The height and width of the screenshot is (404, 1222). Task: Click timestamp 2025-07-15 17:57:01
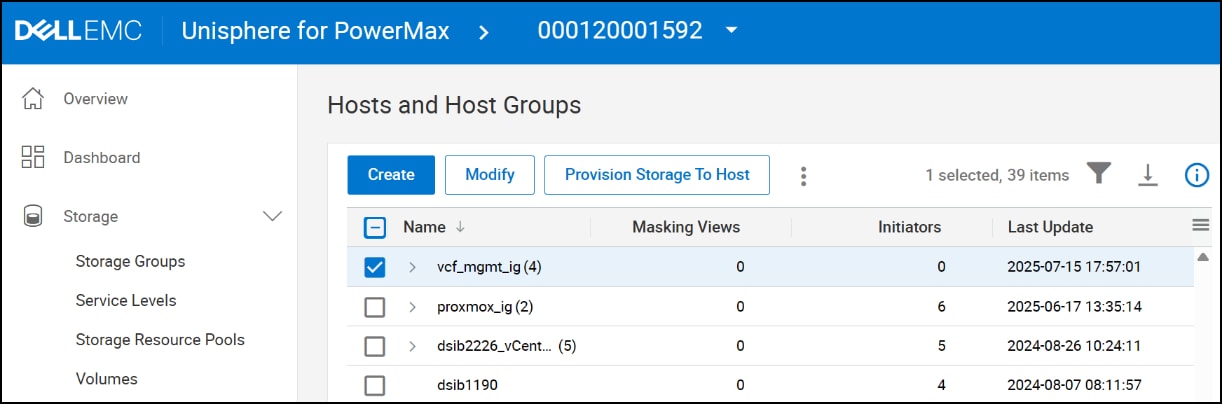click(1074, 267)
